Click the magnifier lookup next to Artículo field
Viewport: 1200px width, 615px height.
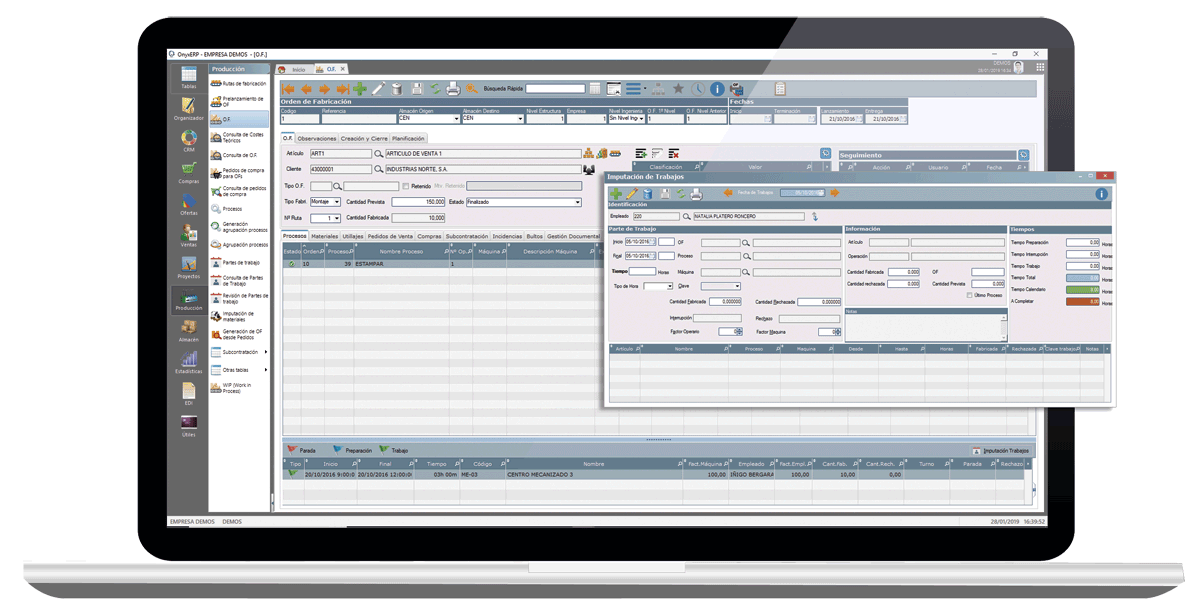pos(379,154)
